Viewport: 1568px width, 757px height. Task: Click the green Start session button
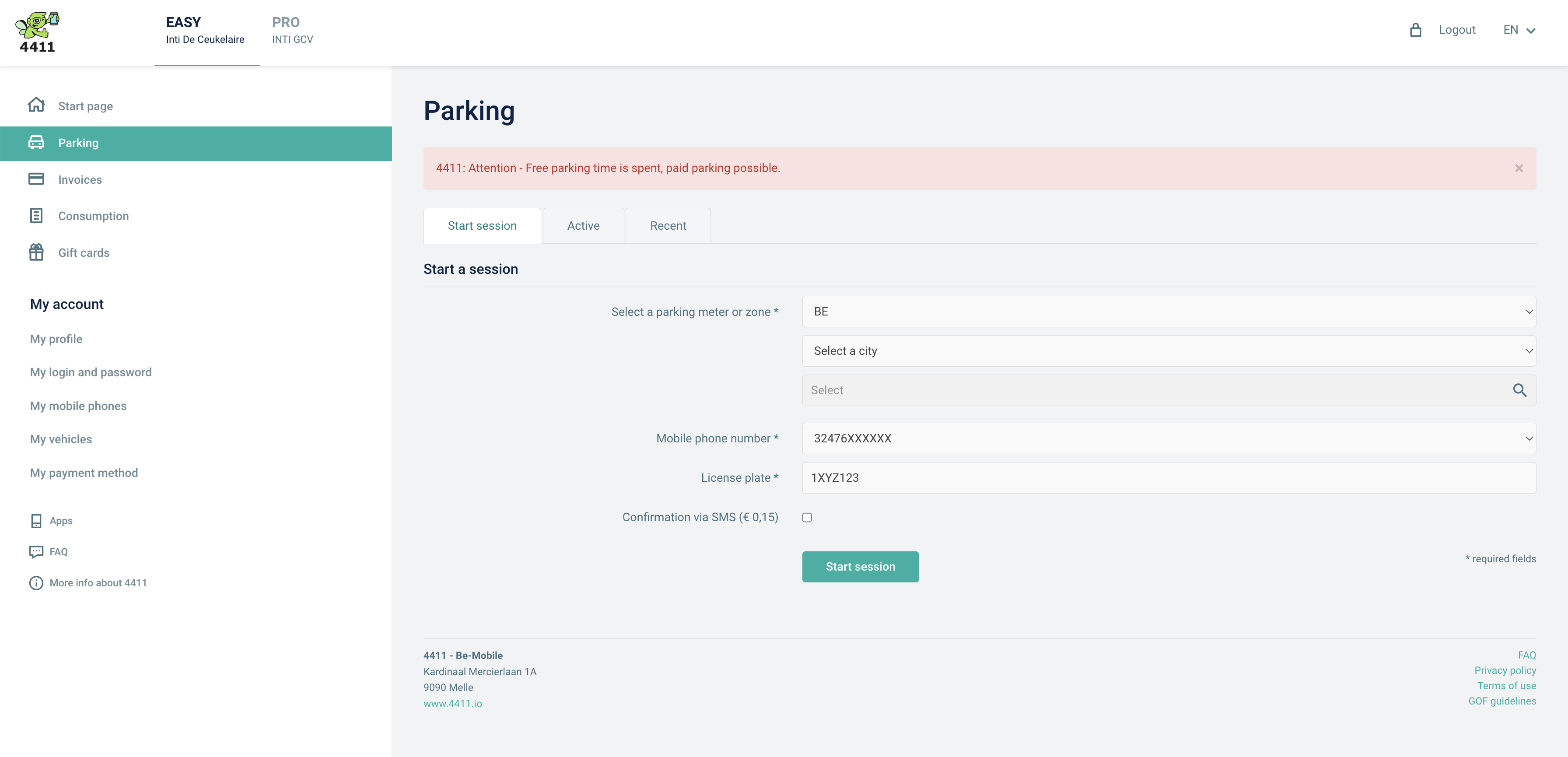860,567
